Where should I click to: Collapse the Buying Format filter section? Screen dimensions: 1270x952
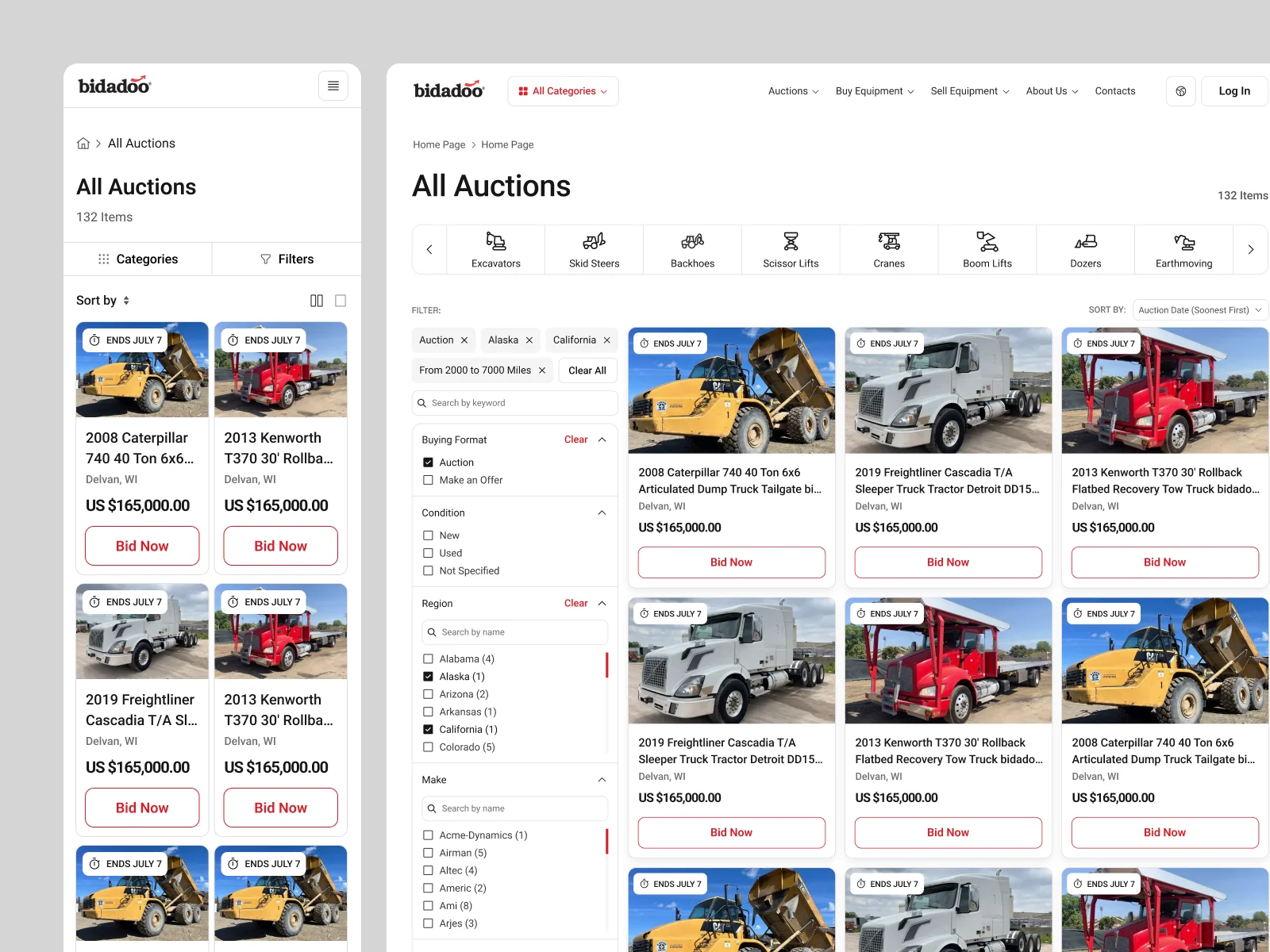602,440
